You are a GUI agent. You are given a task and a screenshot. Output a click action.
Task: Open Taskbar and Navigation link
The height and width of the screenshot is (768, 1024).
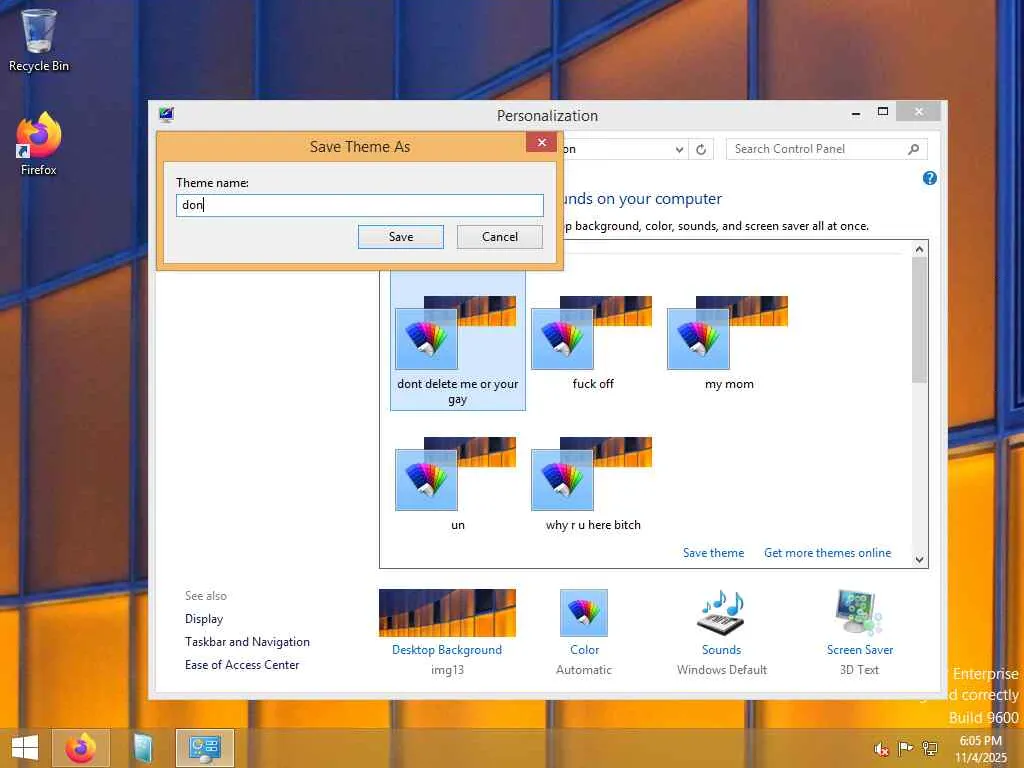coord(247,642)
